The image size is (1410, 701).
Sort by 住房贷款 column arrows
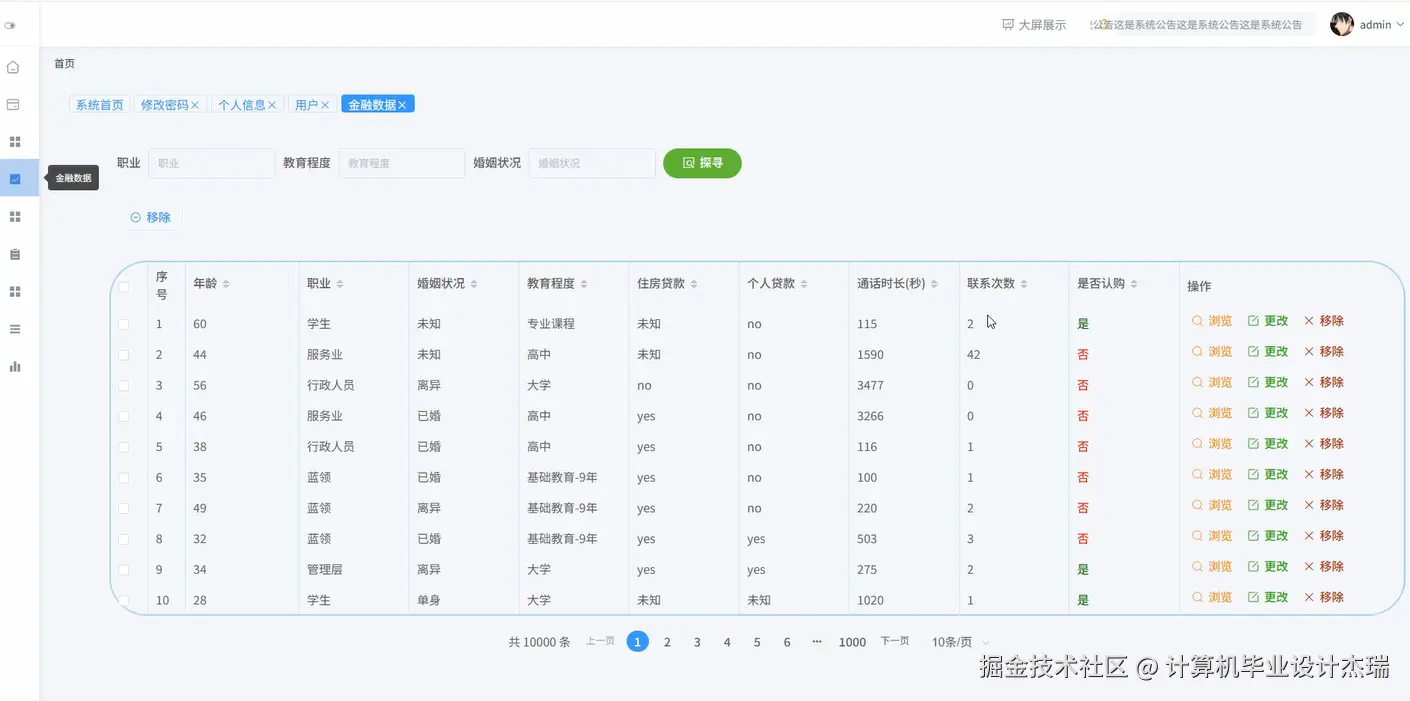pyautogui.click(x=694, y=284)
